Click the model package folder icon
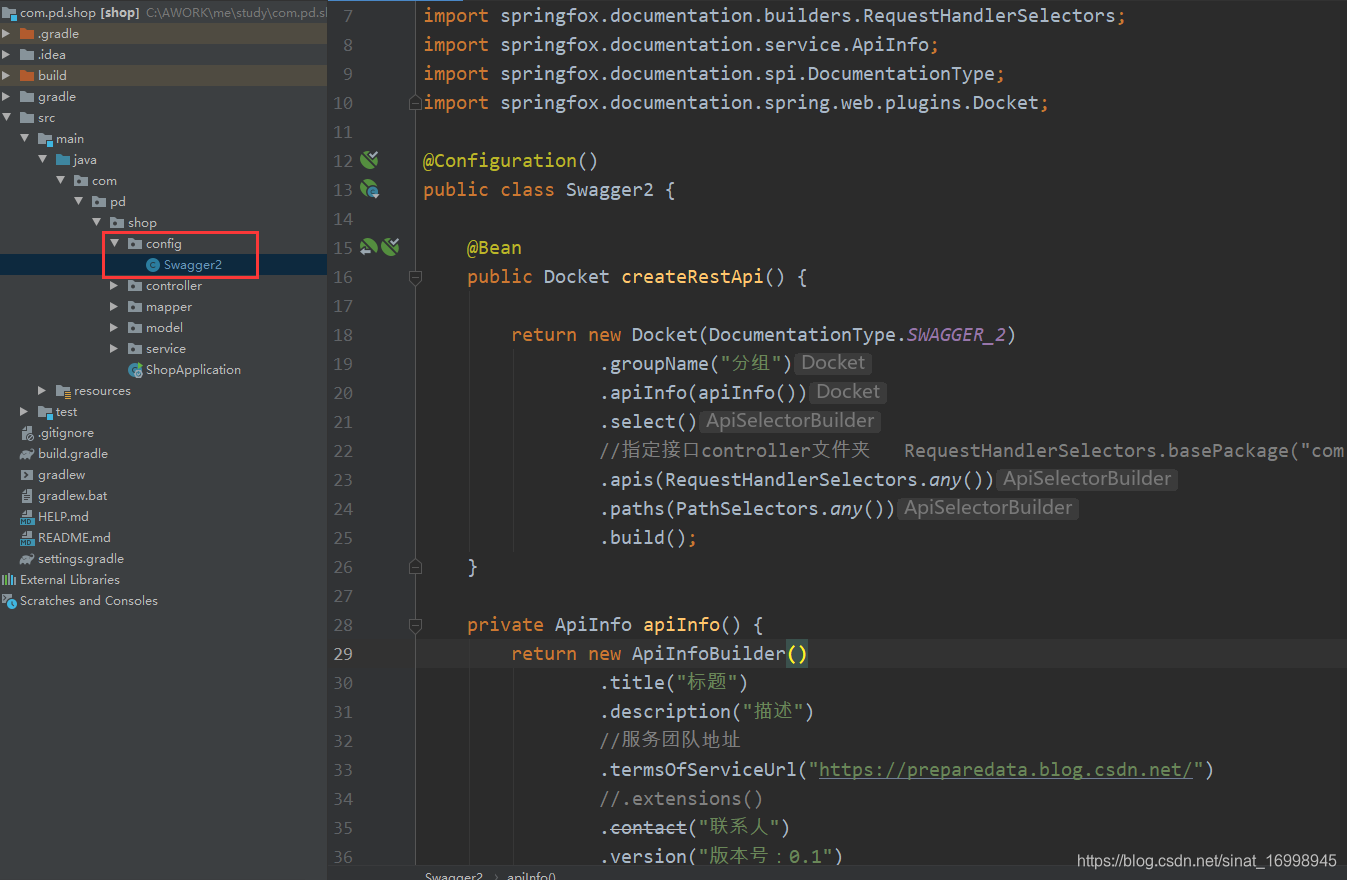The height and width of the screenshot is (880, 1347). [135, 328]
